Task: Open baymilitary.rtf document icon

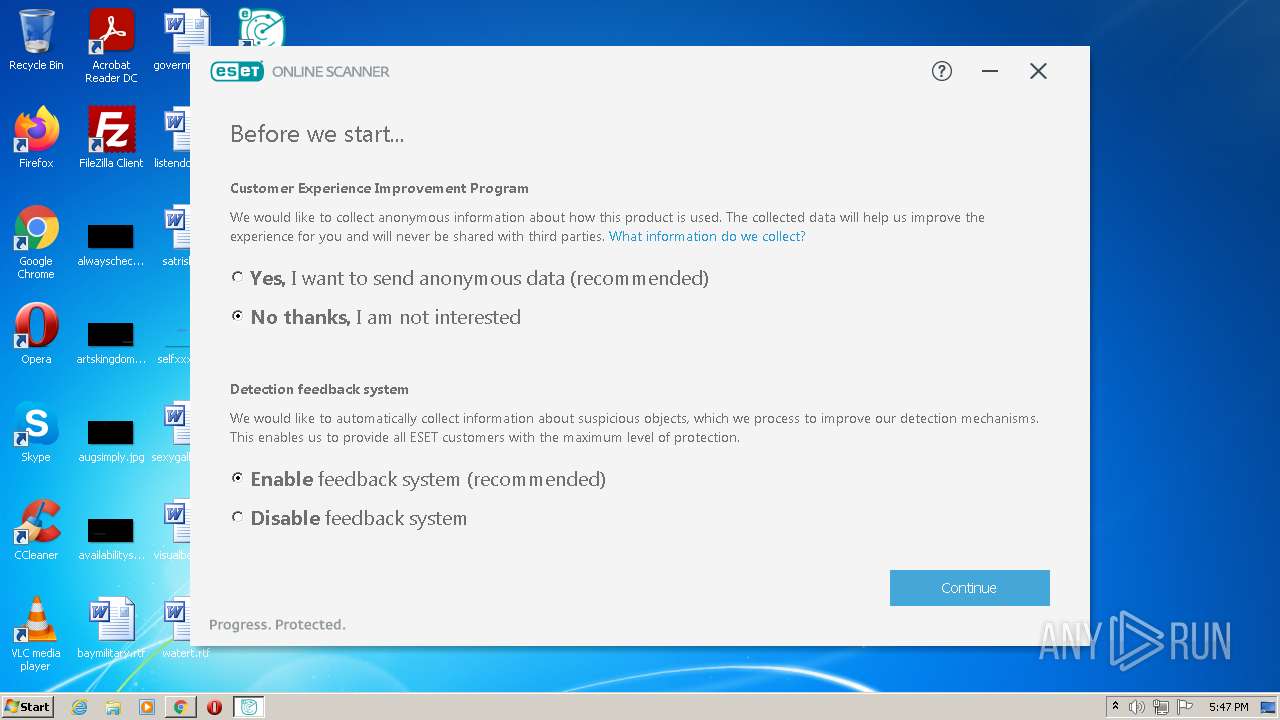Action: (x=111, y=628)
